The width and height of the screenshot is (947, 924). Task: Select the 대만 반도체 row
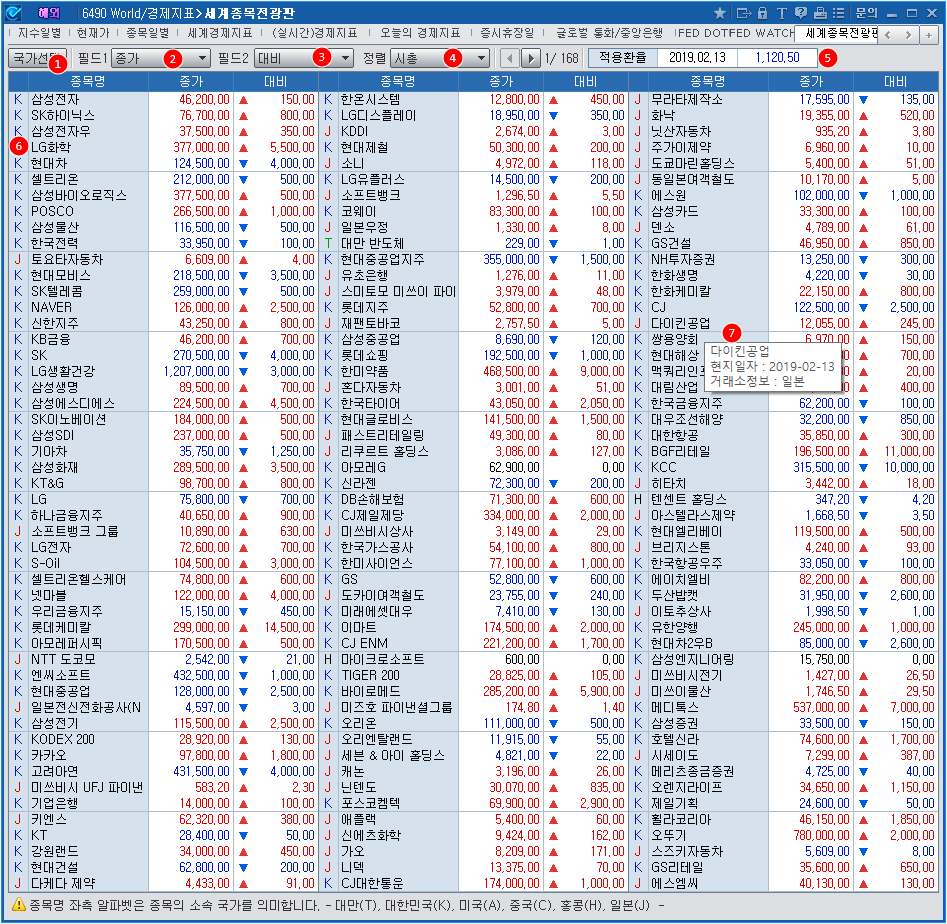[x=474, y=243]
